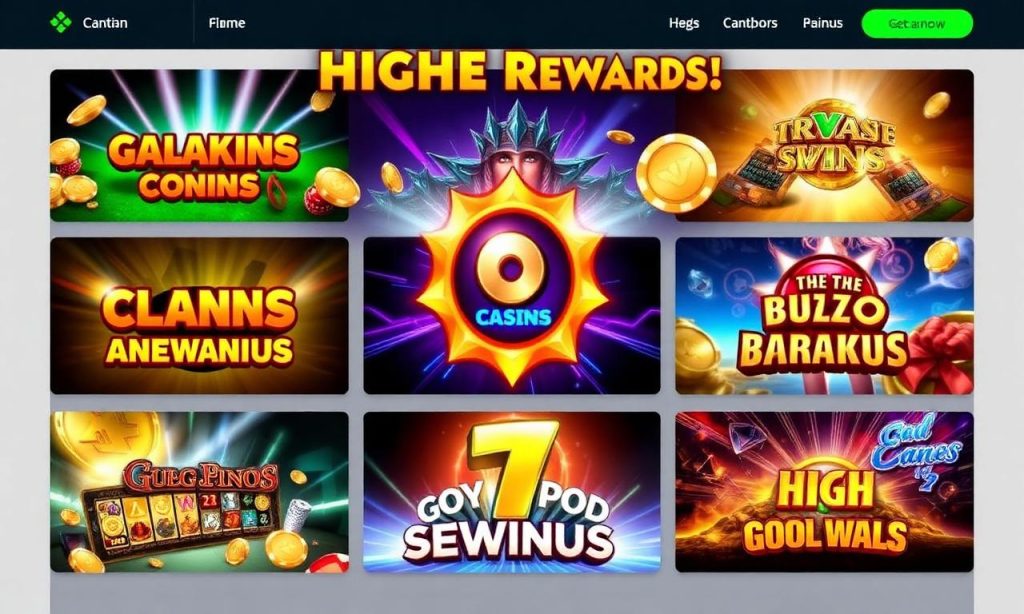The height and width of the screenshot is (614, 1024).
Task: Launch The Buzzo Barakus game
Action: tap(824, 315)
